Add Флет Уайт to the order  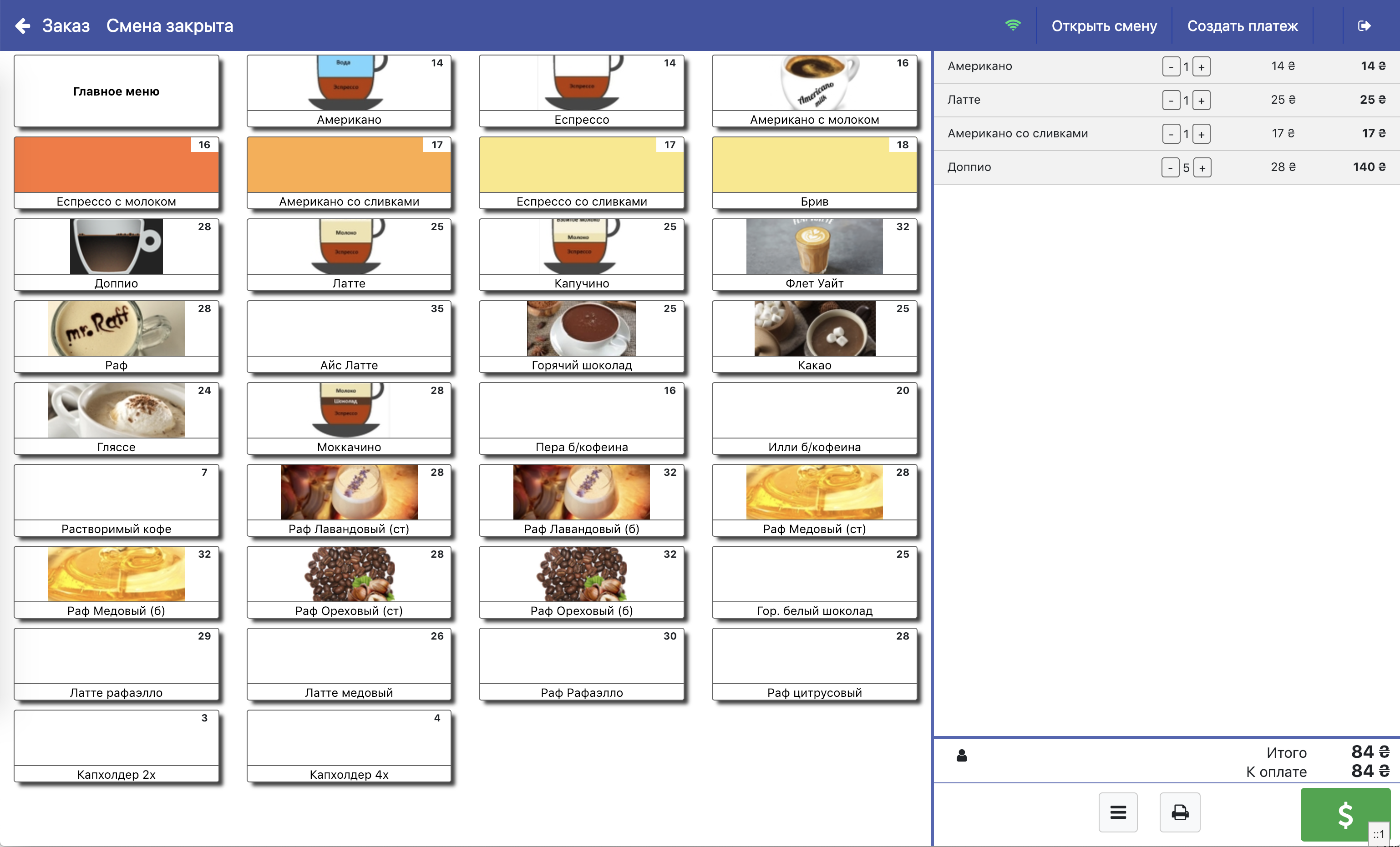pyautogui.click(x=814, y=254)
